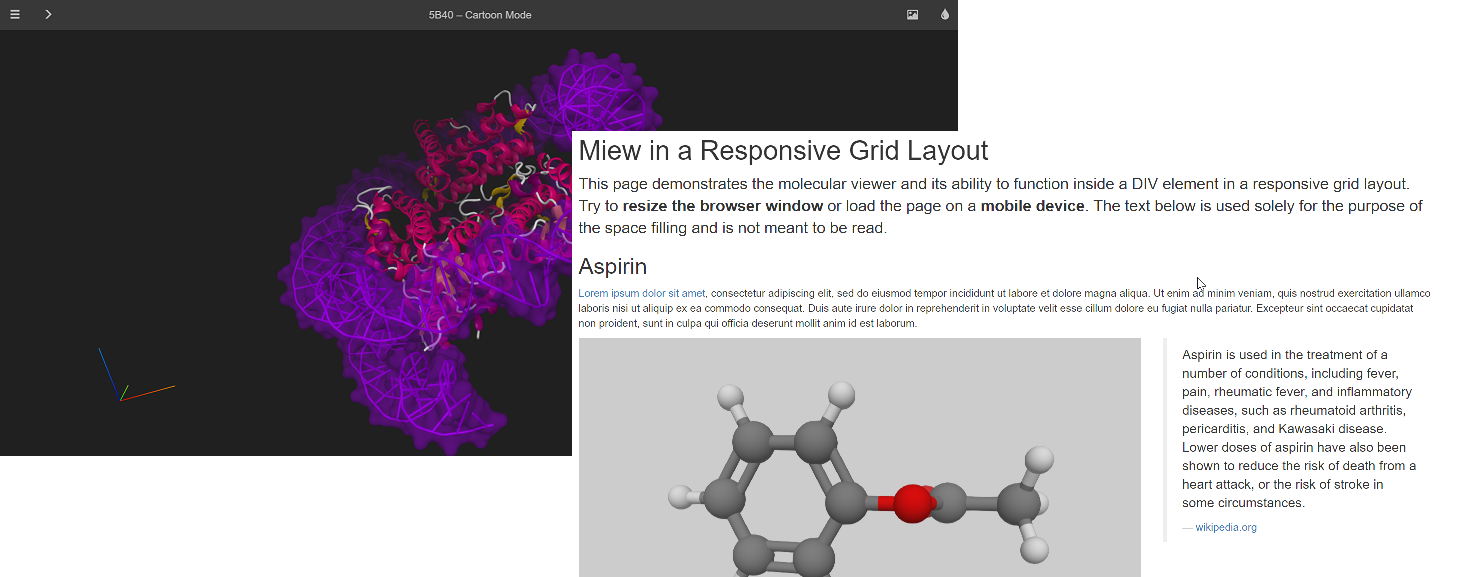Click the aspirin description quote block
The height and width of the screenshot is (577, 1465).
(x=1298, y=428)
